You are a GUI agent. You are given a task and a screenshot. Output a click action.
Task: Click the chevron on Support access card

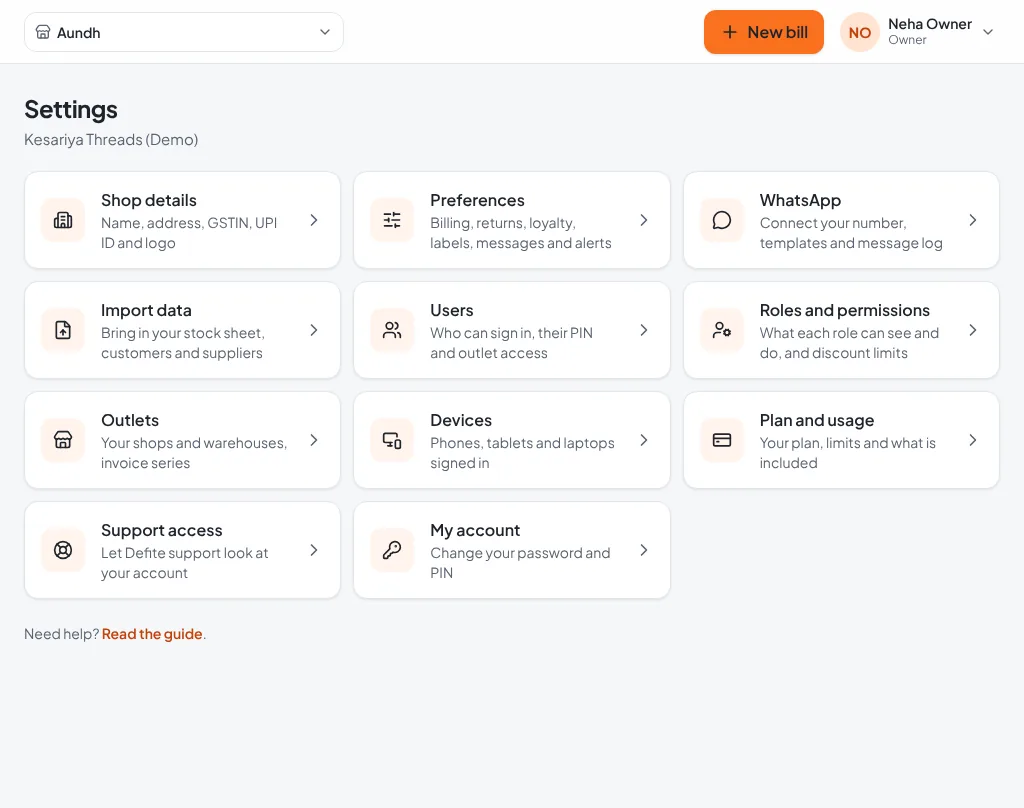(x=314, y=550)
